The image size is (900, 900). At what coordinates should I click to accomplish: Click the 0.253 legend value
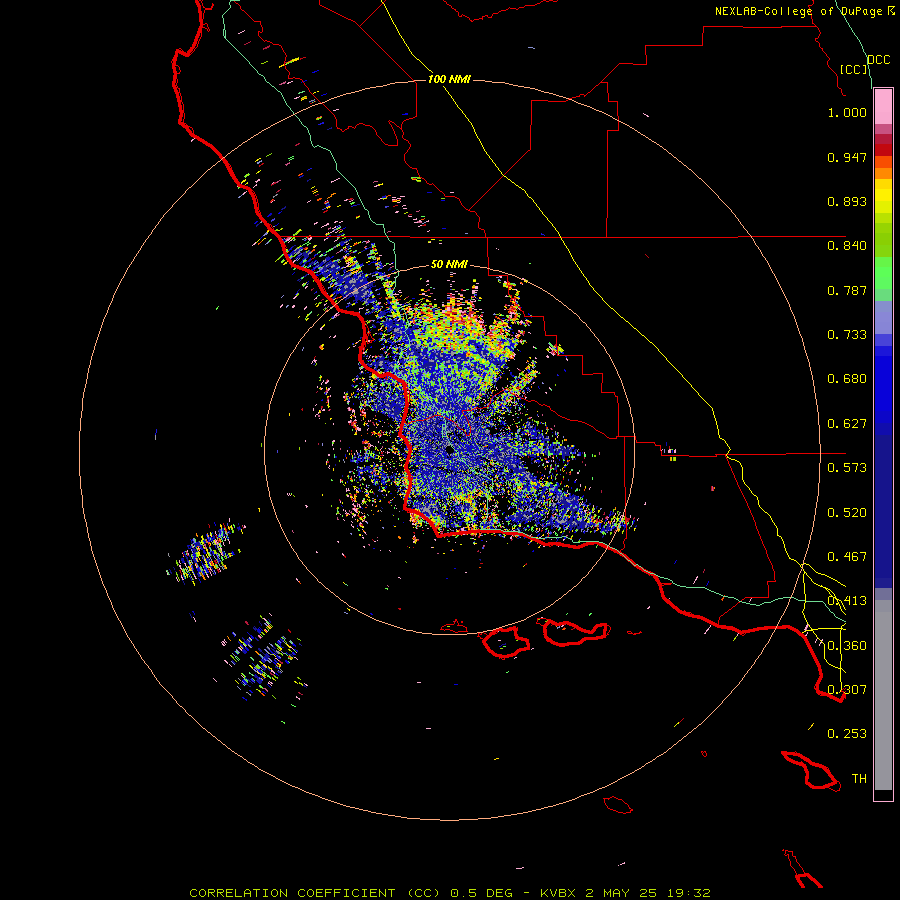847,734
